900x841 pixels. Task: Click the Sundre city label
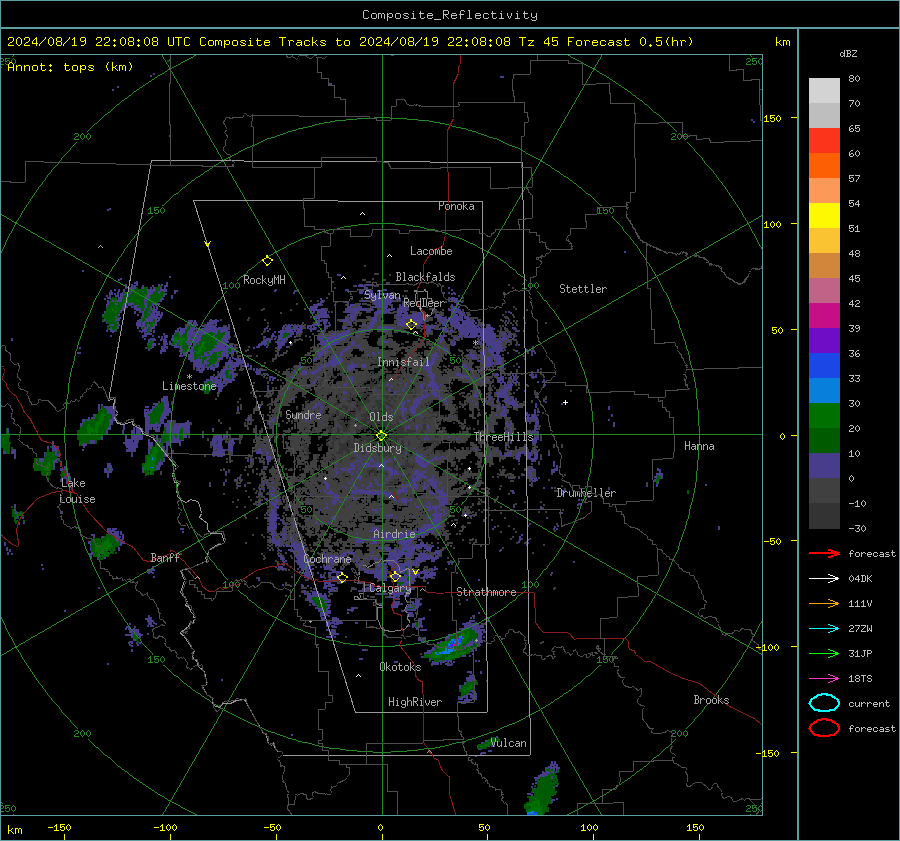coord(303,414)
